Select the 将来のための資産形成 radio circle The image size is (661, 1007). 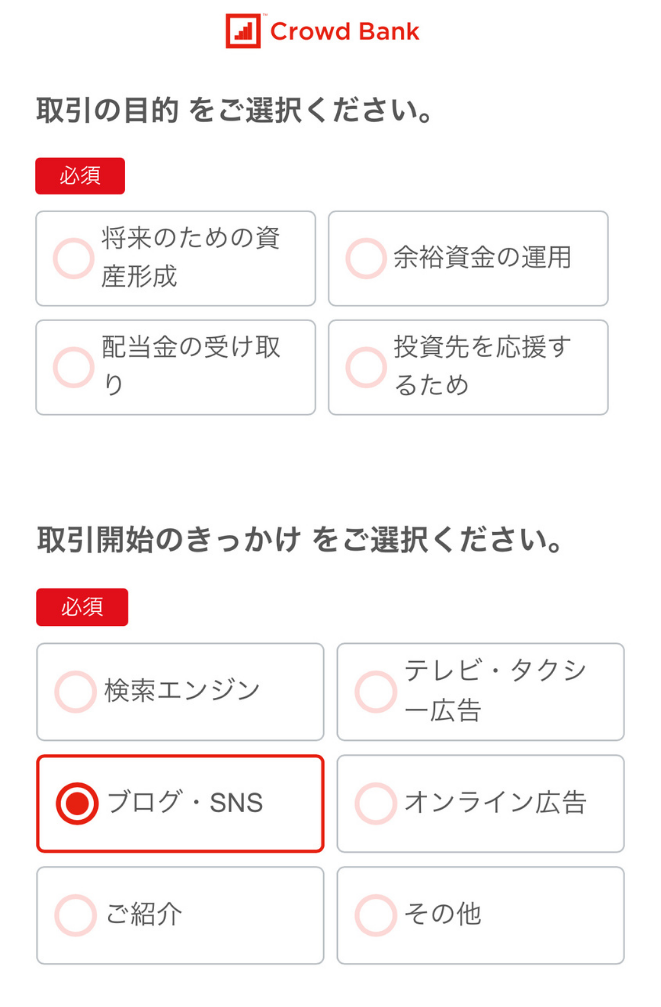pyautogui.click(x=74, y=258)
